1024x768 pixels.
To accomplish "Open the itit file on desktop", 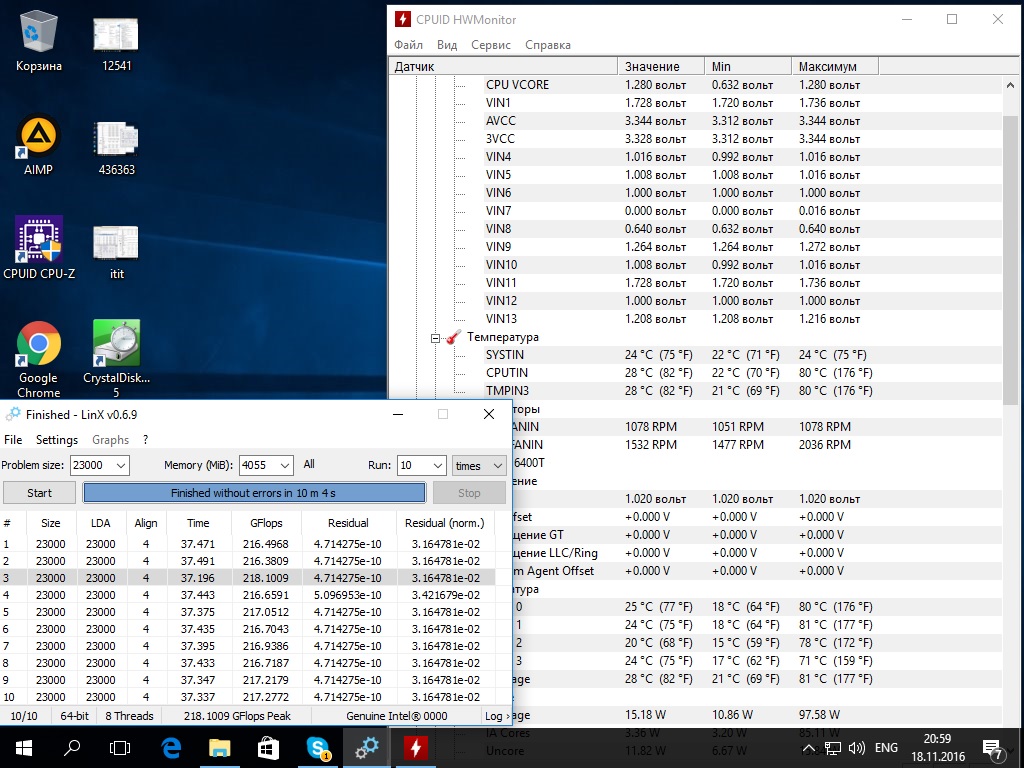I will 116,251.
